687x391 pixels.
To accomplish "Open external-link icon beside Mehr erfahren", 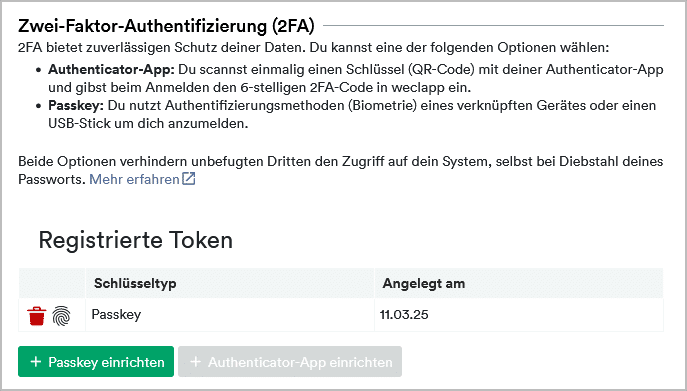I will [188, 179].
